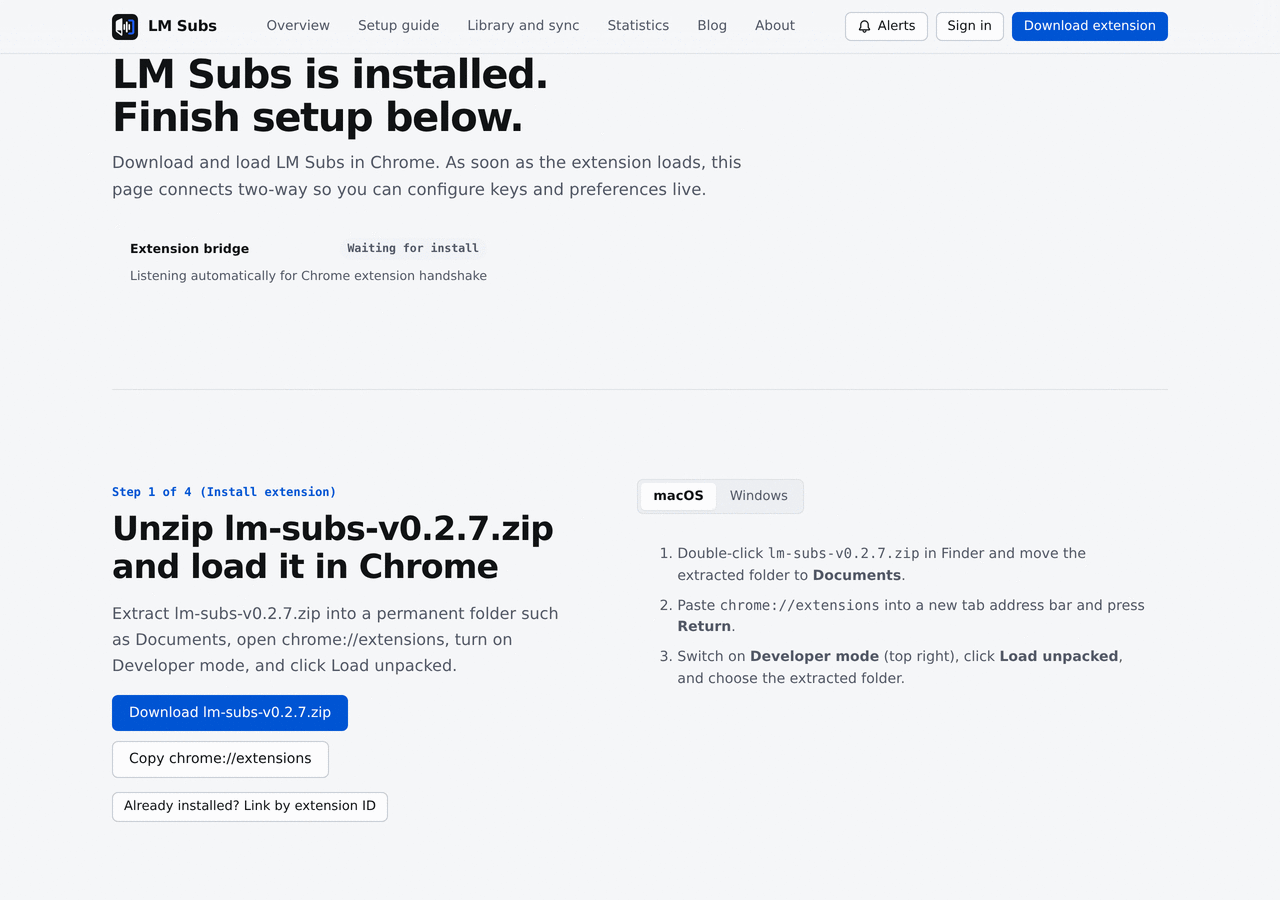Click the Step 1 of 4 label
The width and height of the screenshot is (1280, 900).
pos(224,492)
